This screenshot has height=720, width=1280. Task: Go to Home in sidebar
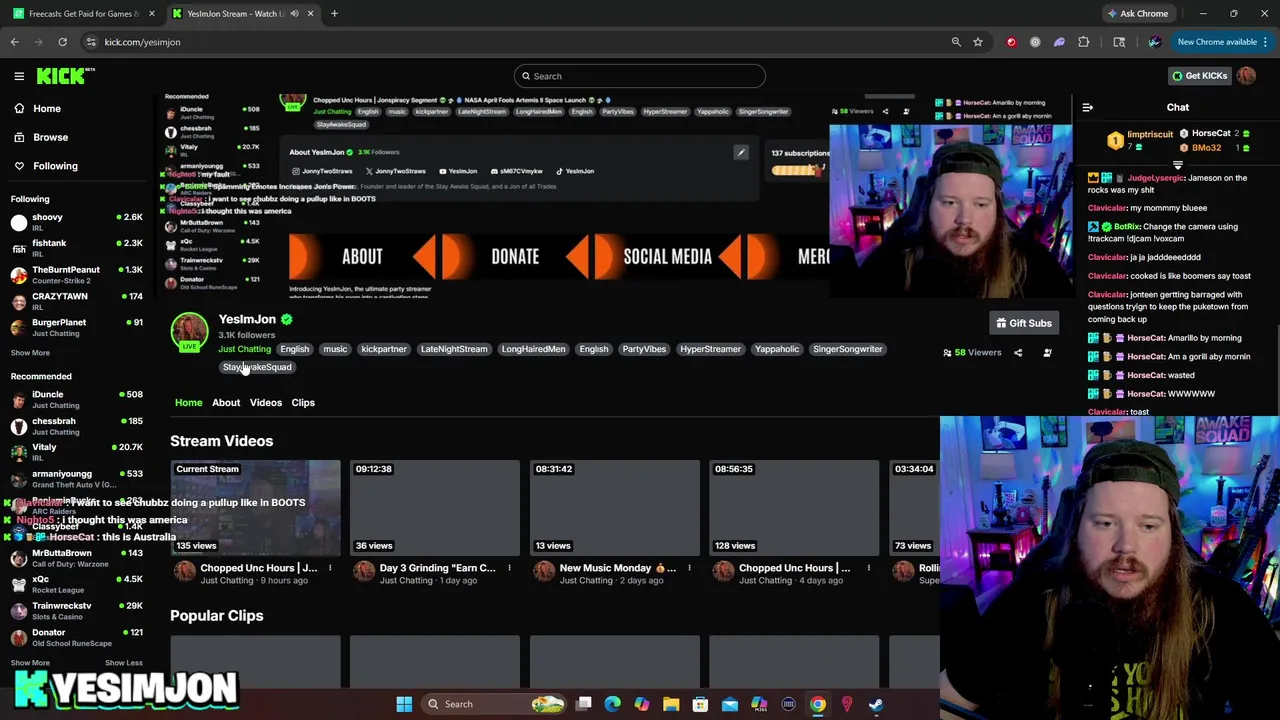pos(47,108)
